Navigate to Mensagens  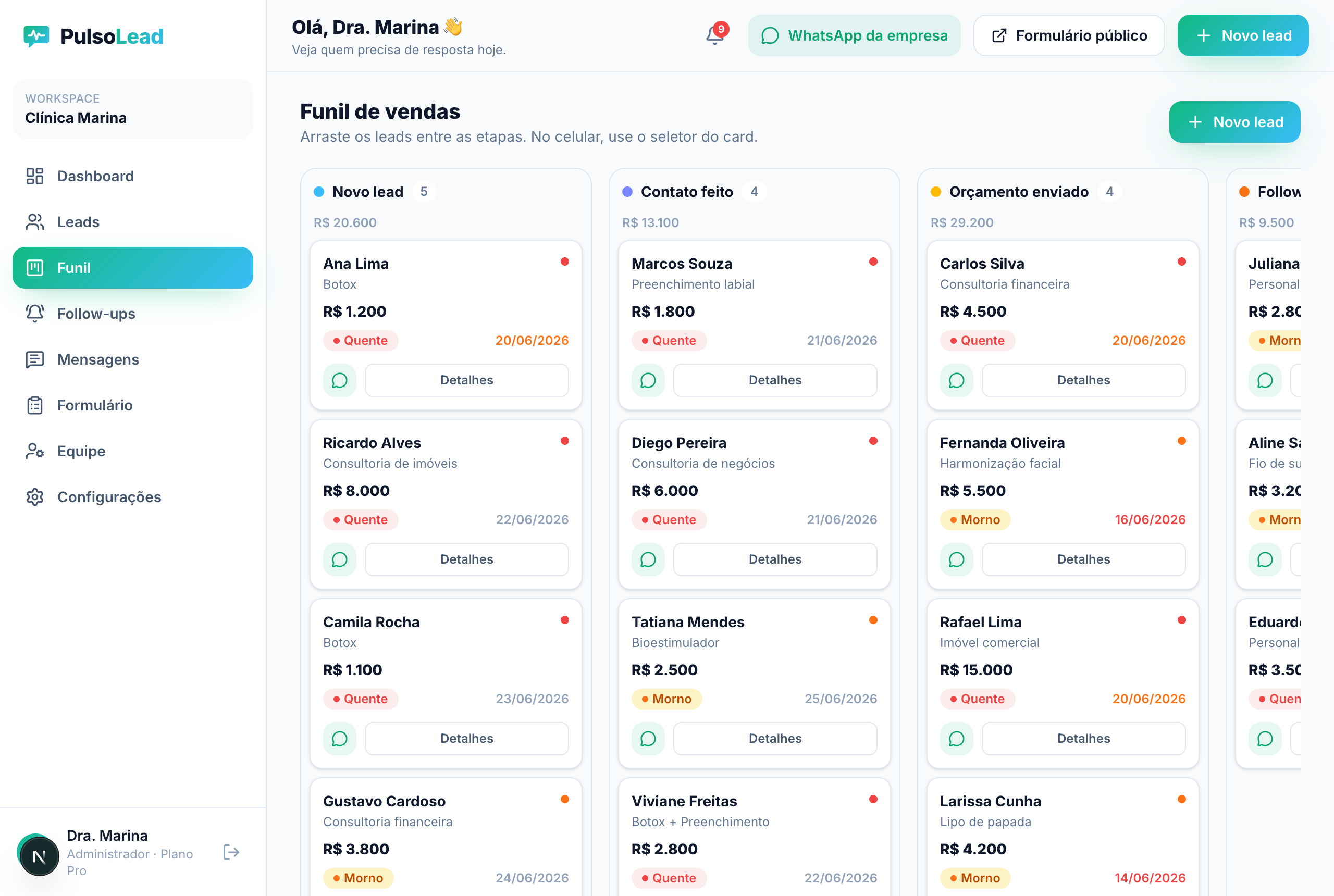[x=132, y=359]
